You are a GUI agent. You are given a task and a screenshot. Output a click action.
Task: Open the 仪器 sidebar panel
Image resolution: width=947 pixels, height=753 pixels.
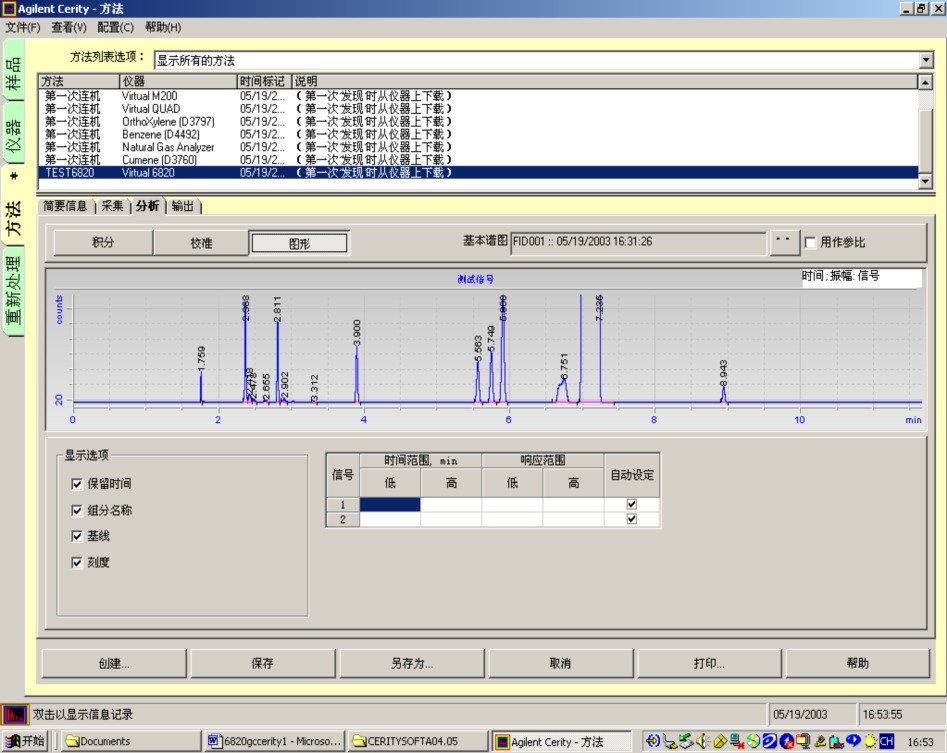(13, 134)
